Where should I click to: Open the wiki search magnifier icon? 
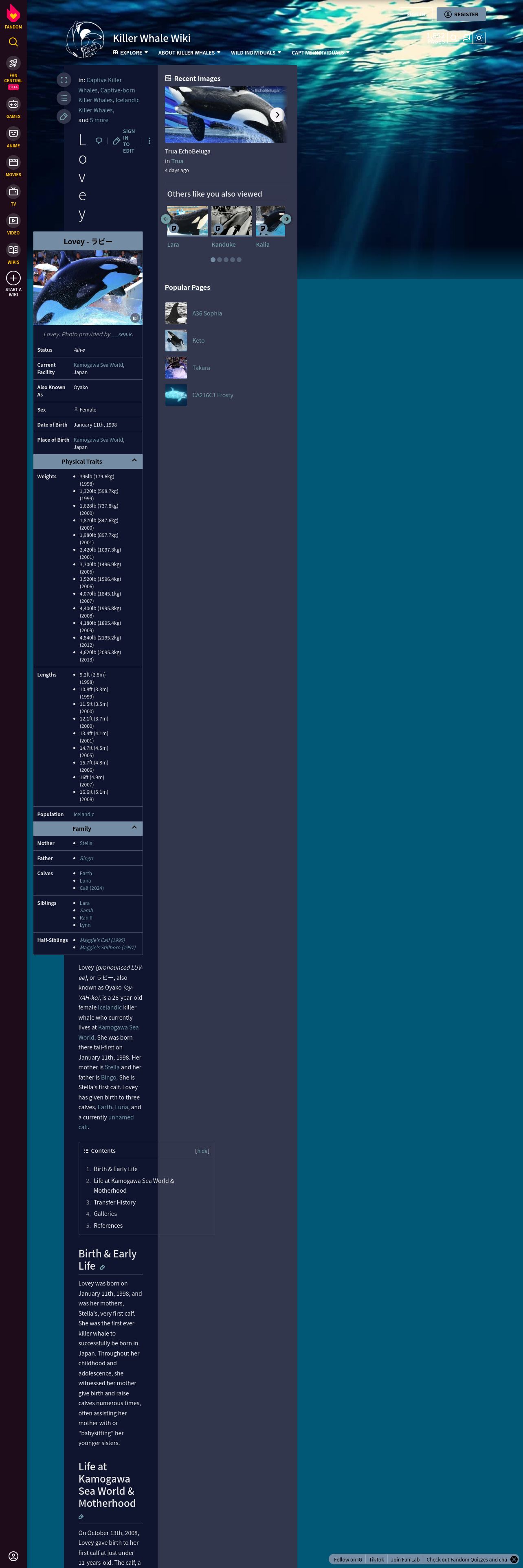(454, 38)
